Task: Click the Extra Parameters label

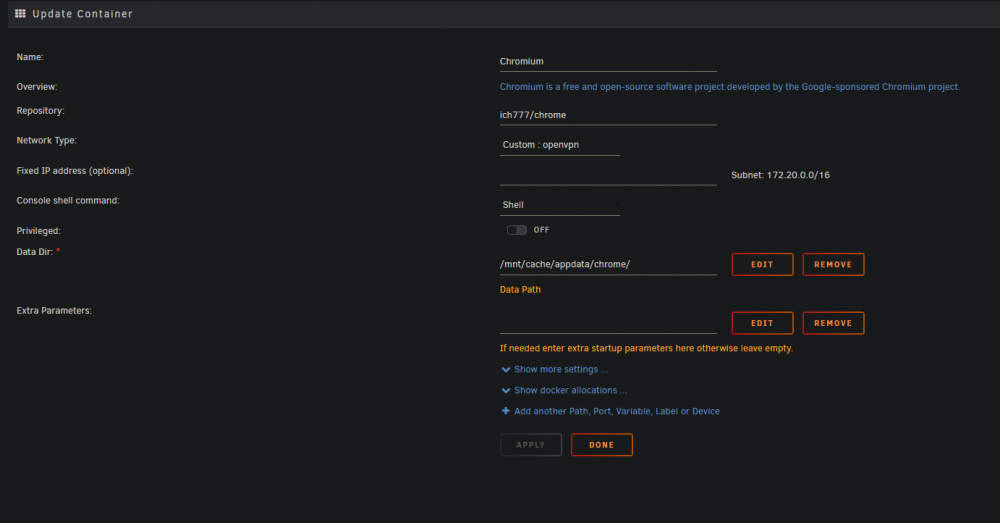Action: 54,311
